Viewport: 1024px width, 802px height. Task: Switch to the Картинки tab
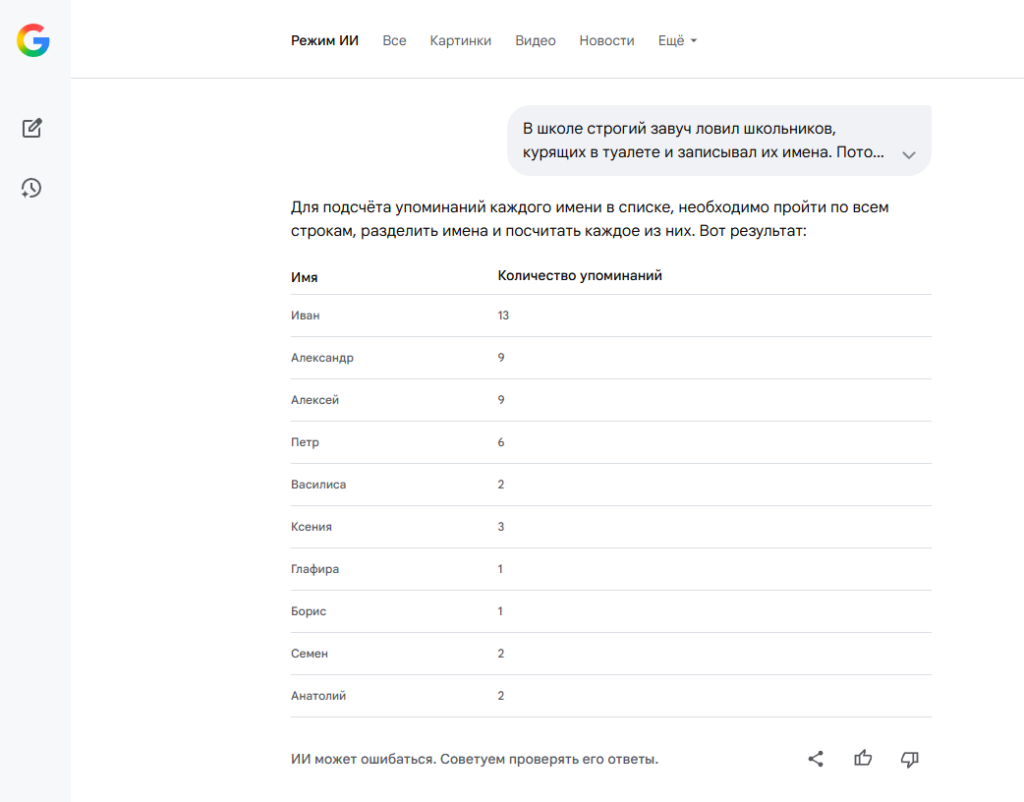point(461,41)
